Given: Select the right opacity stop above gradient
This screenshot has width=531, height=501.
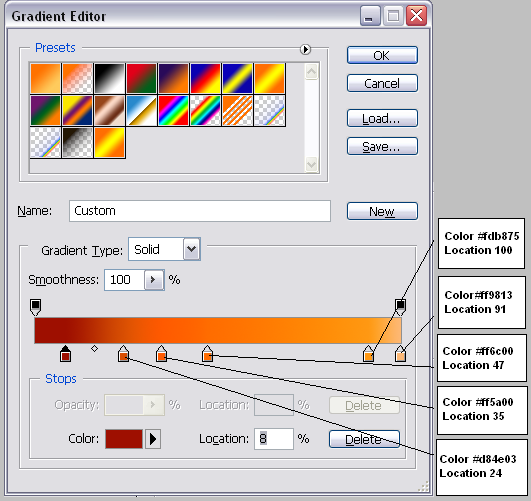Looking at the screenshot, I should click(x=400, y=307).
